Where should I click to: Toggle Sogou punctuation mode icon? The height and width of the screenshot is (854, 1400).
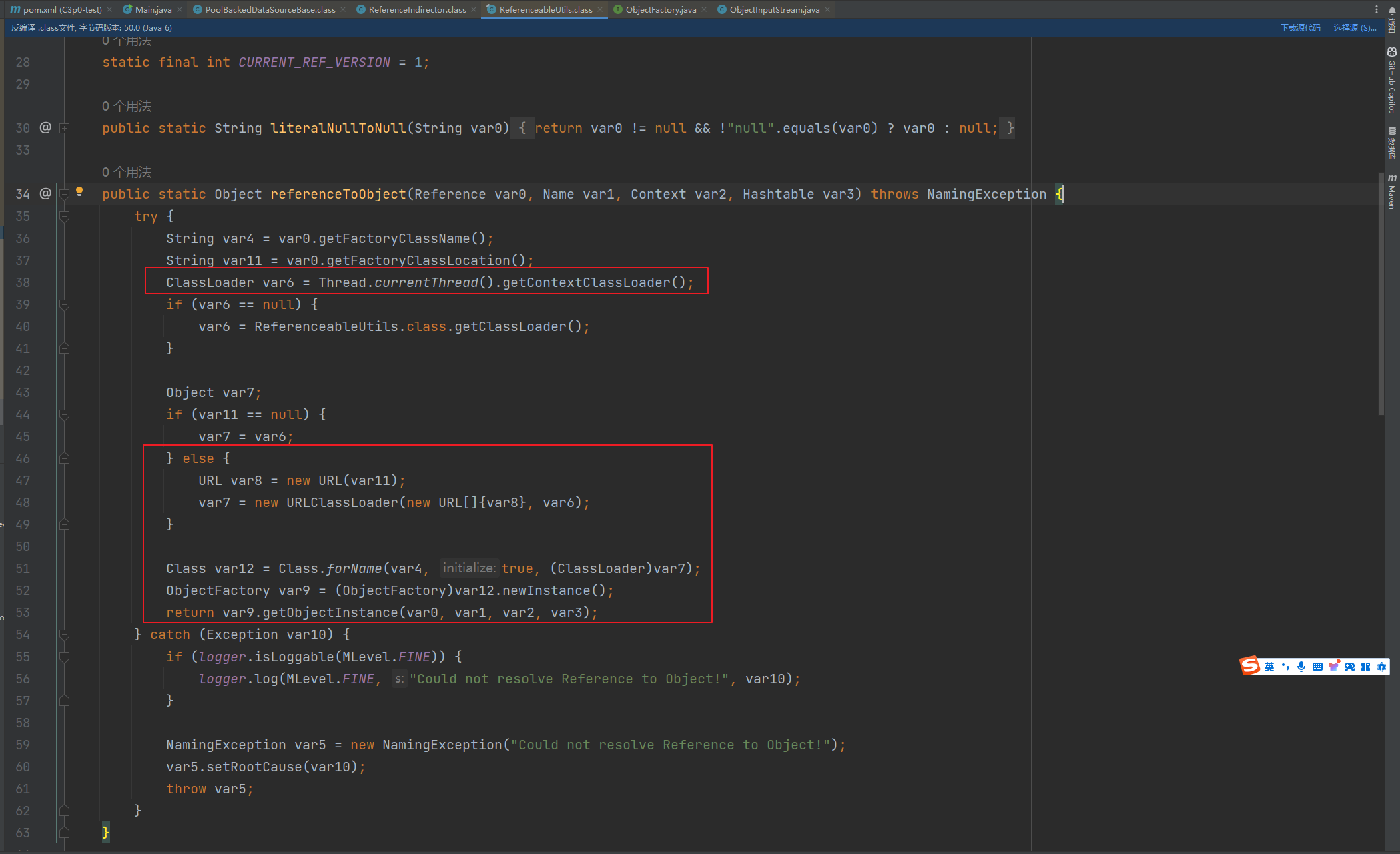tap(1285, 666)
